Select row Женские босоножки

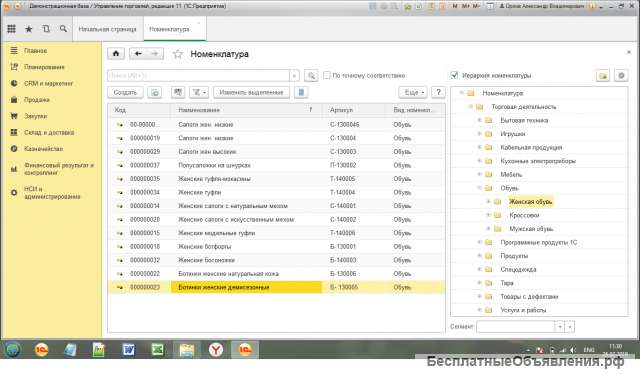click(x=276, y=260)
